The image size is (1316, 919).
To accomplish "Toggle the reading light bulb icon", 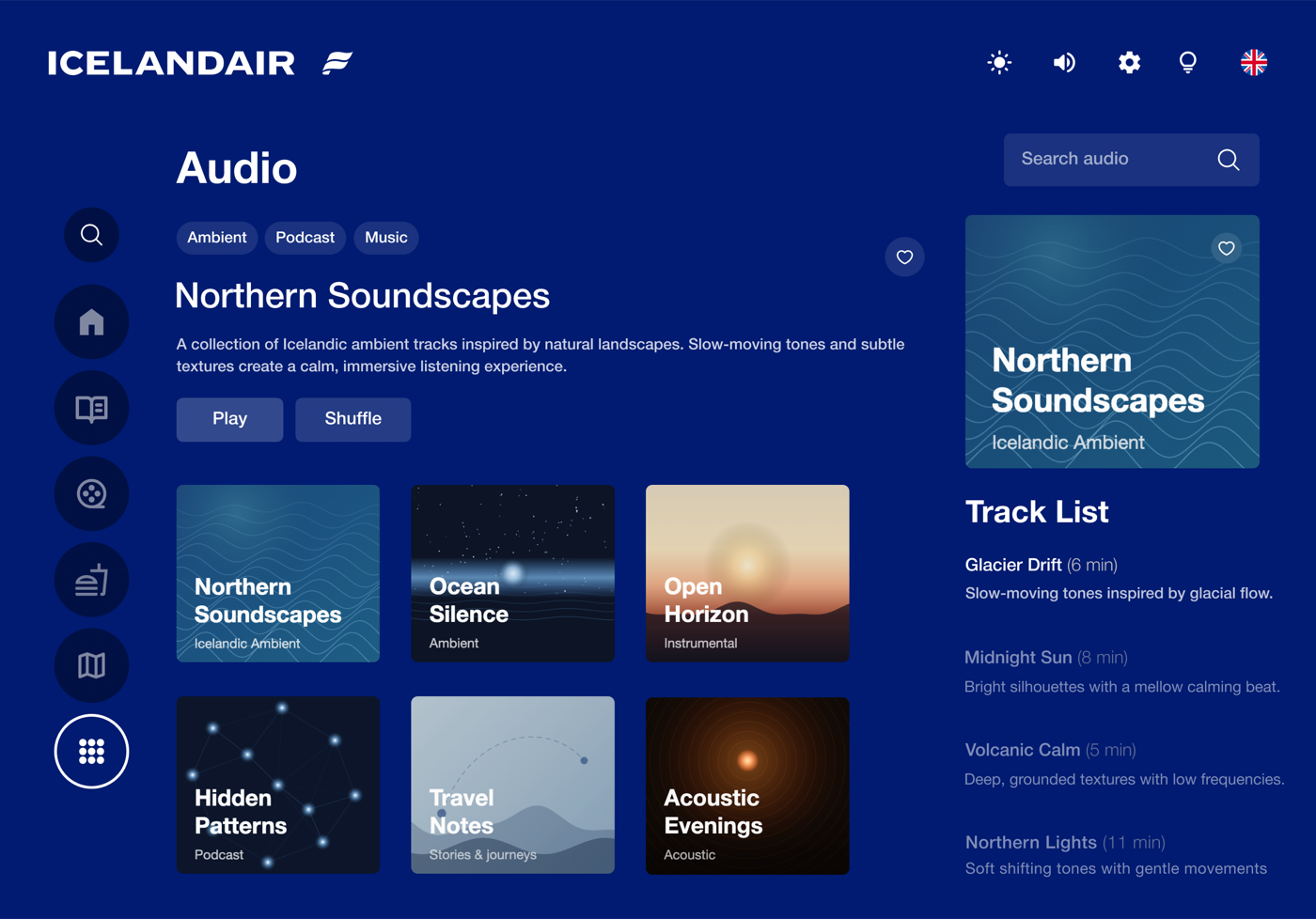I will pyautogui.click(x=1188, y=63).
